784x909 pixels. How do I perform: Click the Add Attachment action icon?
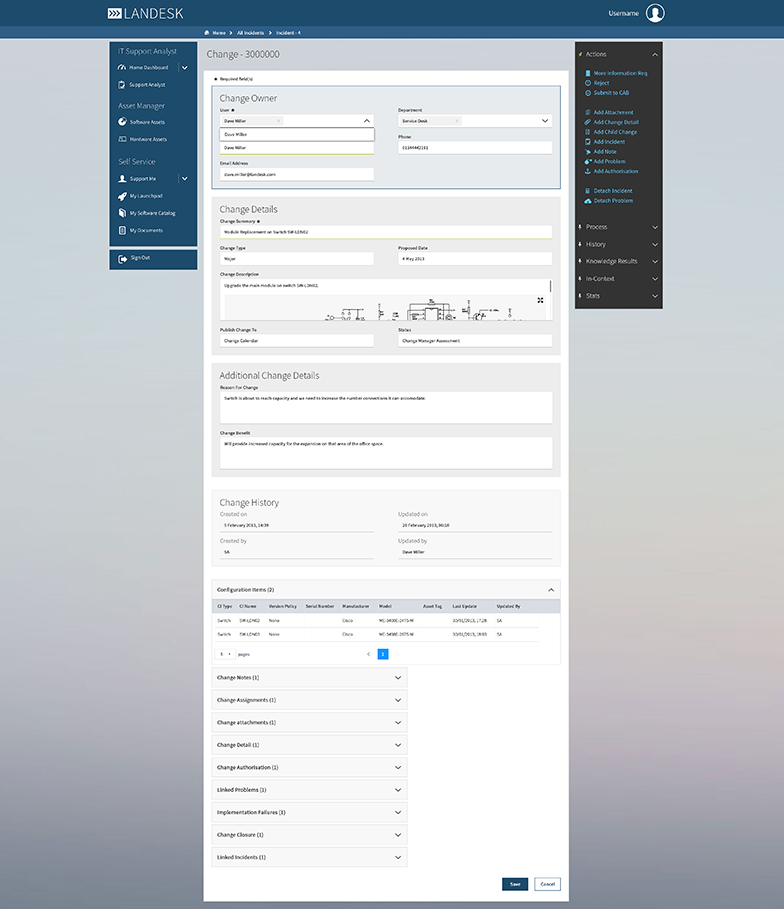pyautogui.click(x=587, y=113)
